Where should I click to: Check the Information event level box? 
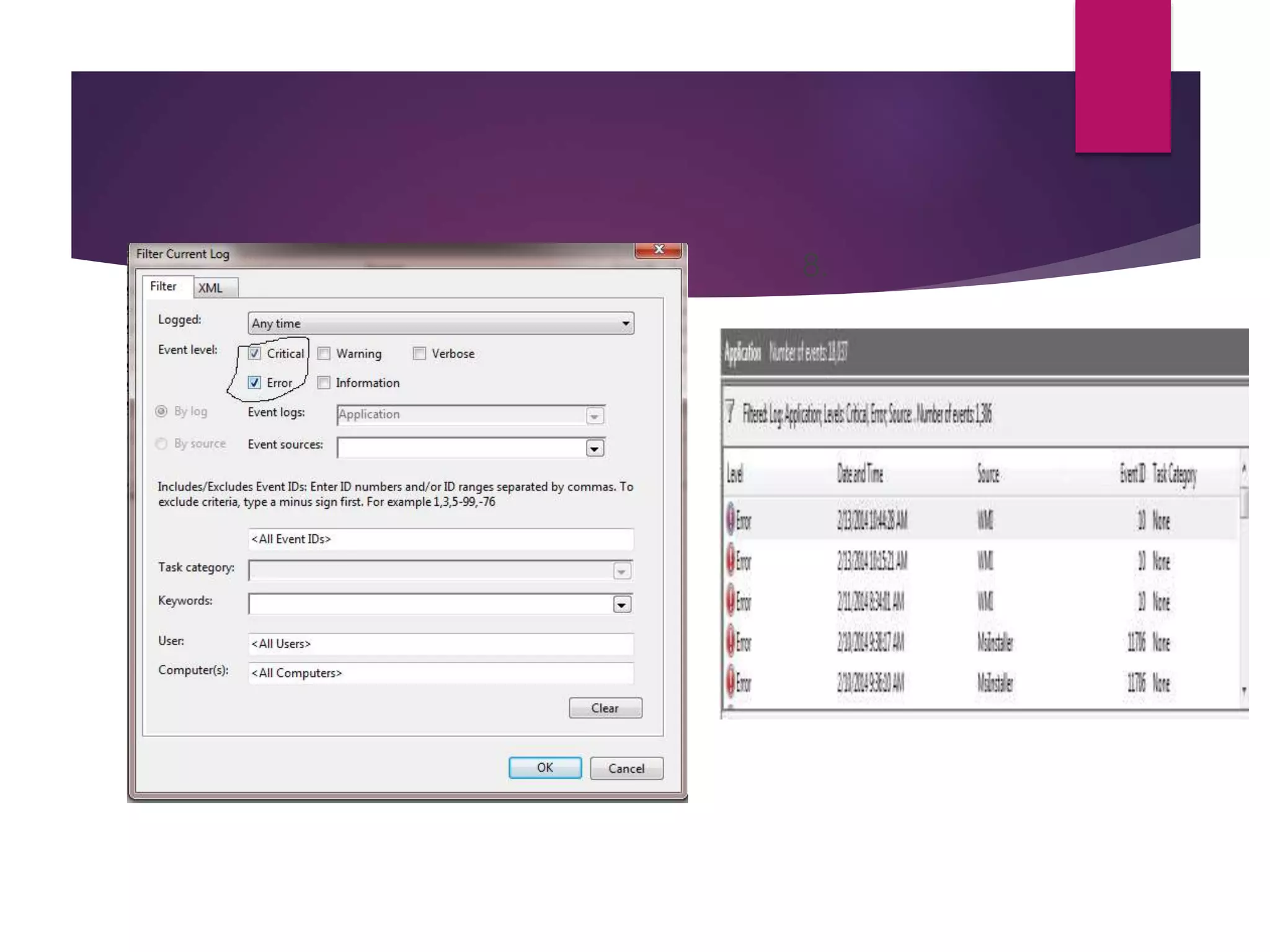click(x=324, y=382)
